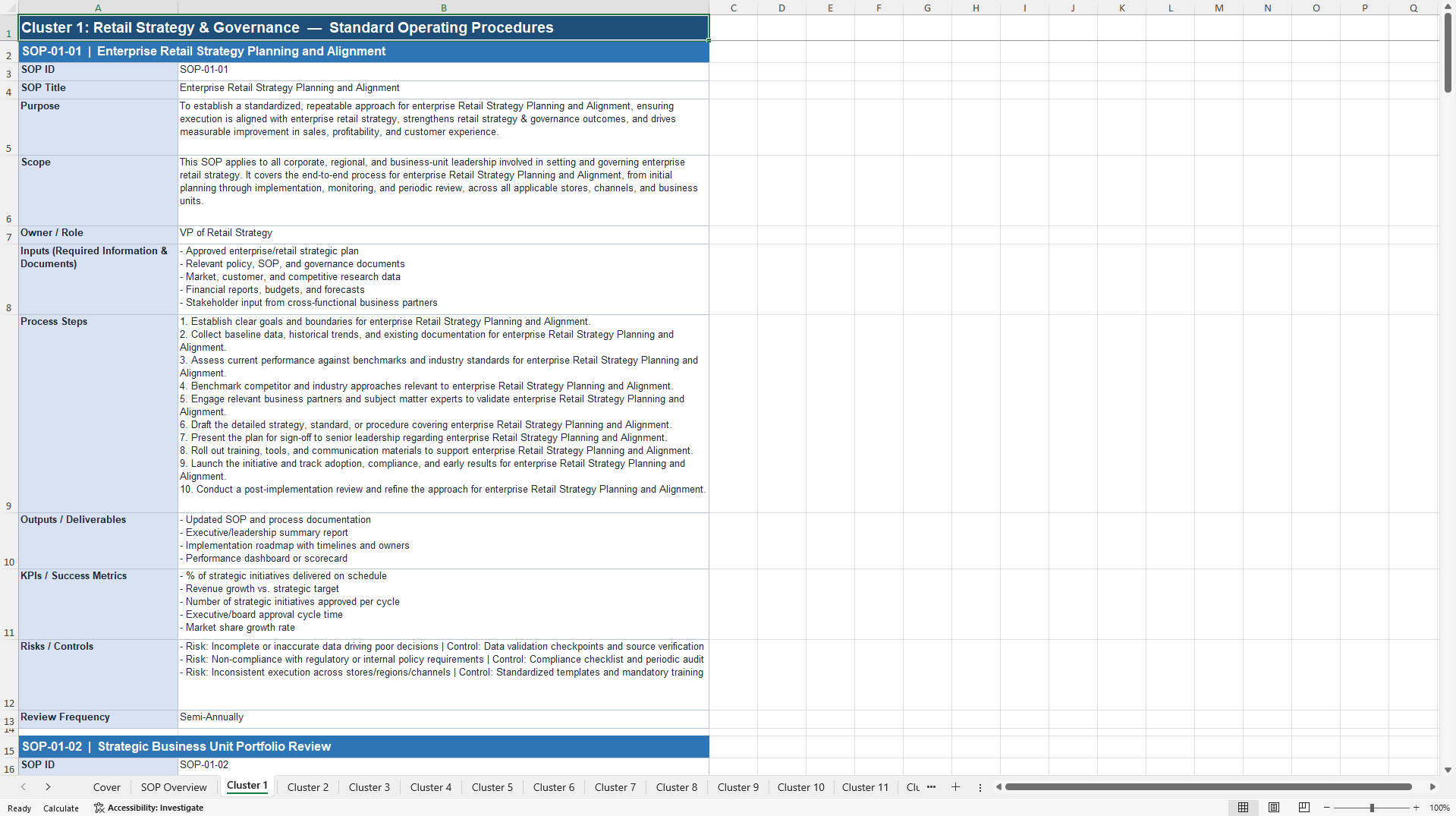
Task: Add a new sheet with plus button
Action: (x=955, y=787)
